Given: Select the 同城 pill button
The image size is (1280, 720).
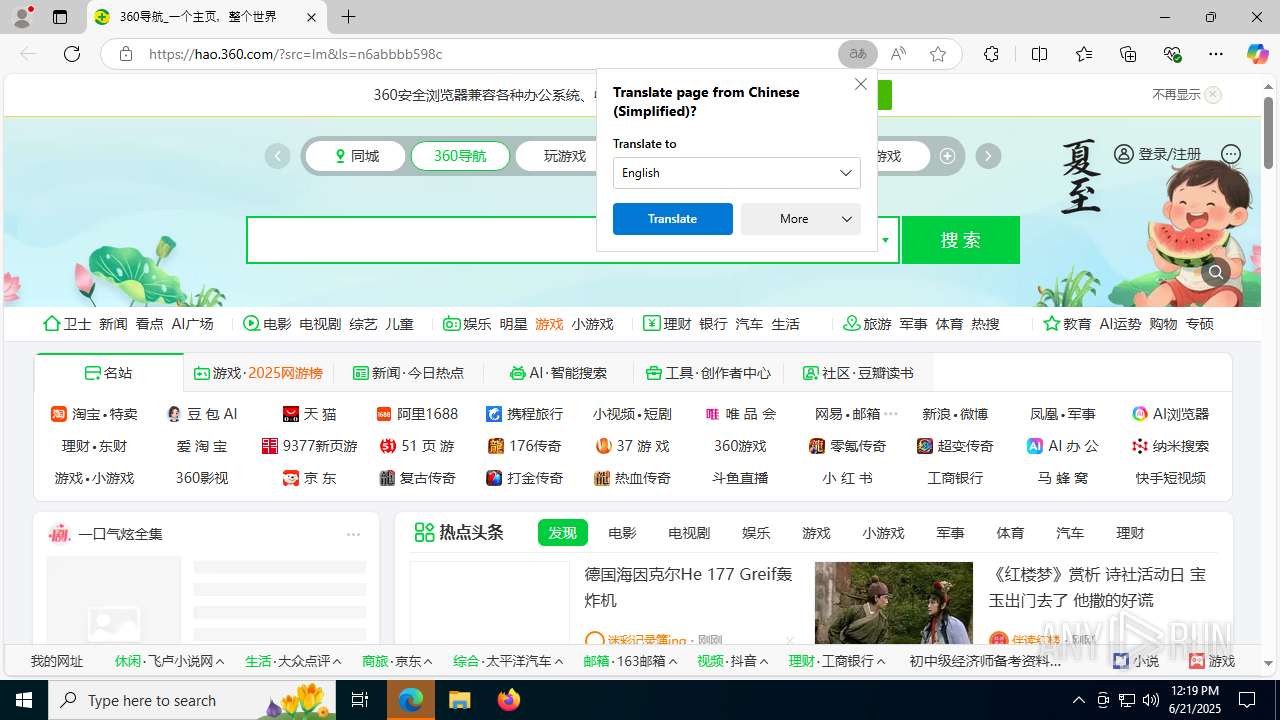Looking at the screenshot, I should pos(356,156).
